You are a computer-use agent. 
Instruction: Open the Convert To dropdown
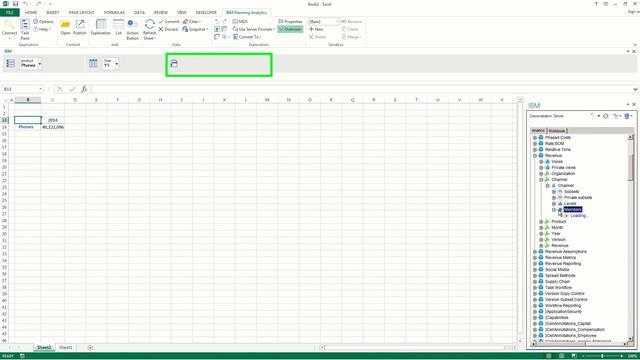pyautogui.click(x=247, y=37)
